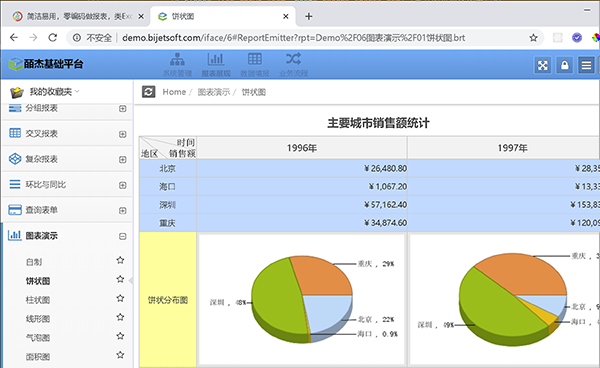
Task: Click the site info icon beside 不安全
Action: (x=77, y=38)
